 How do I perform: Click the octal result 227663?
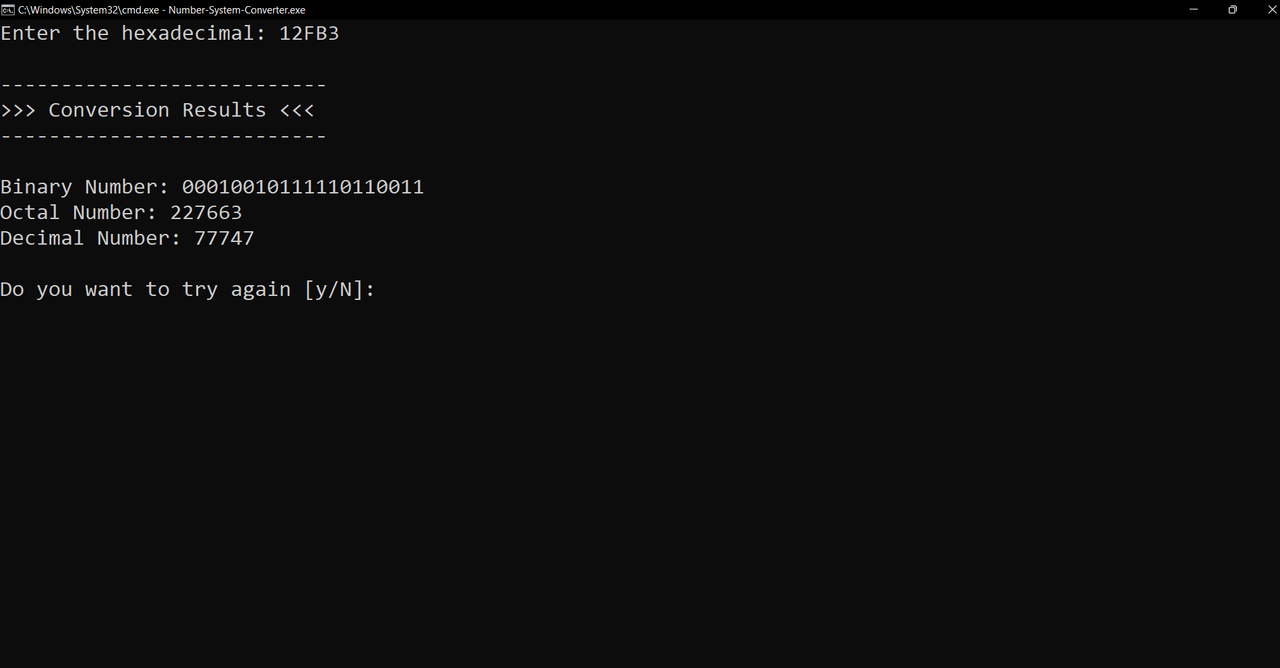(x=206, y=212)
